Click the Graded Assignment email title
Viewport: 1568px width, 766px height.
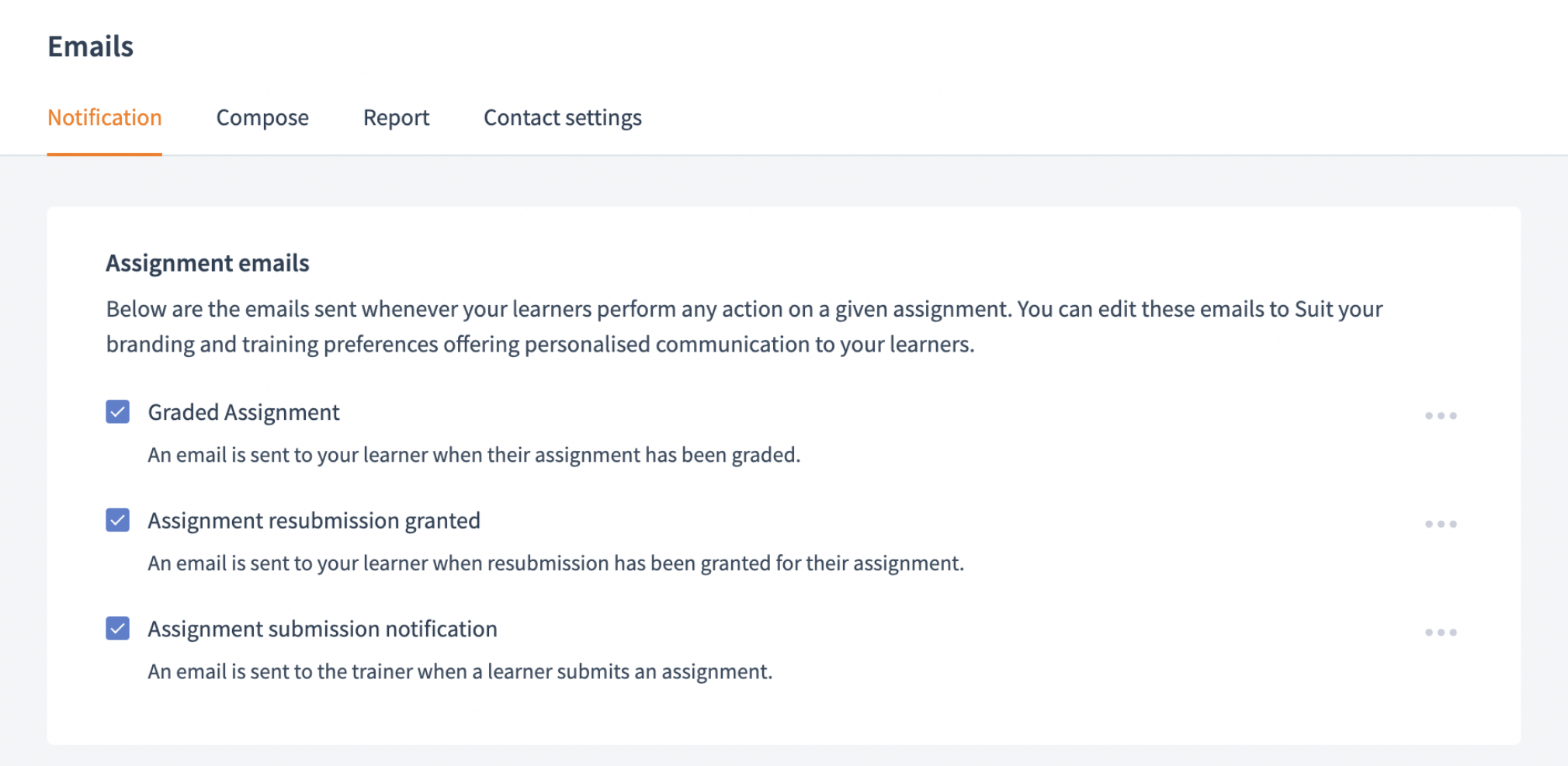coord(243,412)
